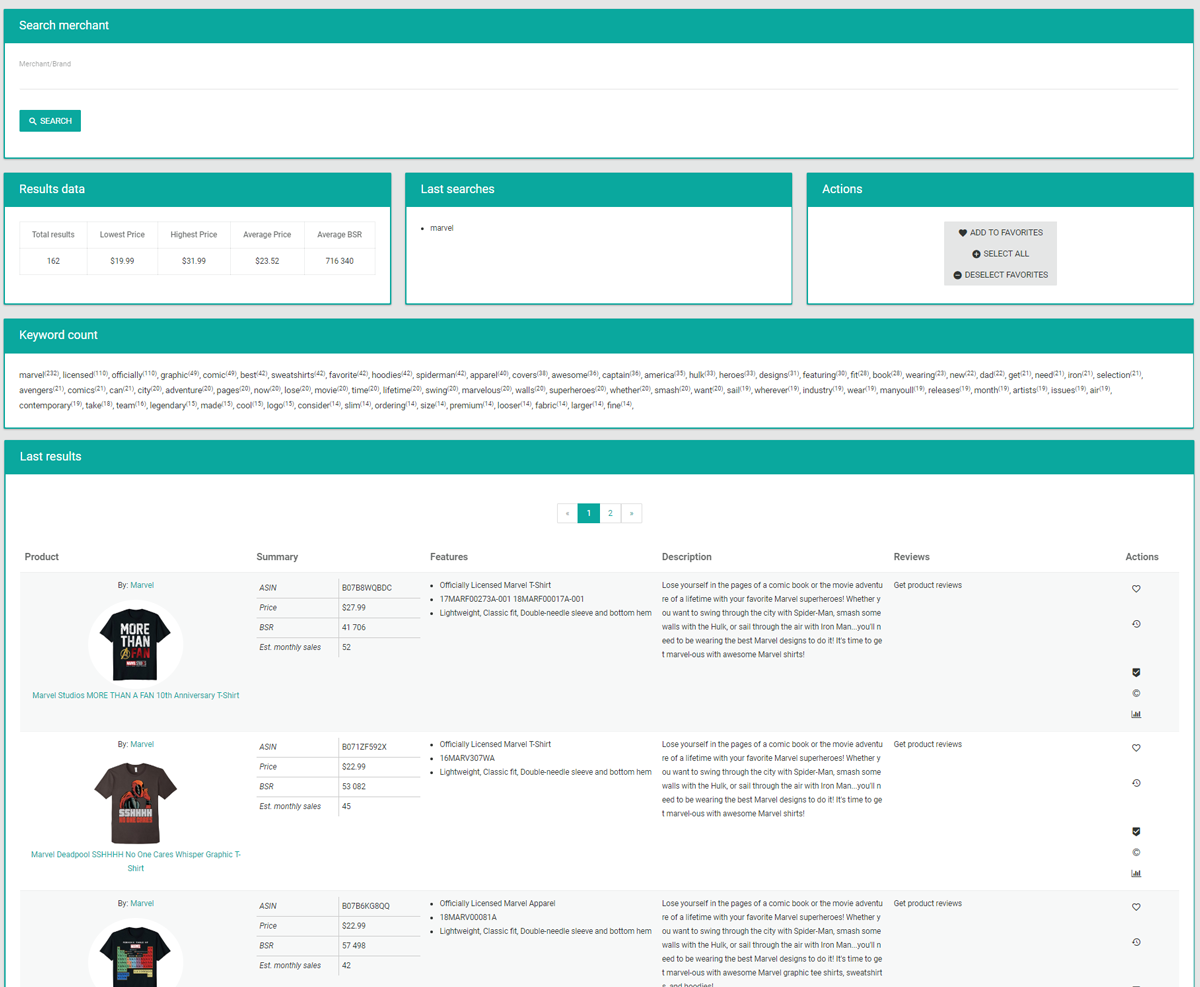
Task: Click the Features column header
Action: 449,557
